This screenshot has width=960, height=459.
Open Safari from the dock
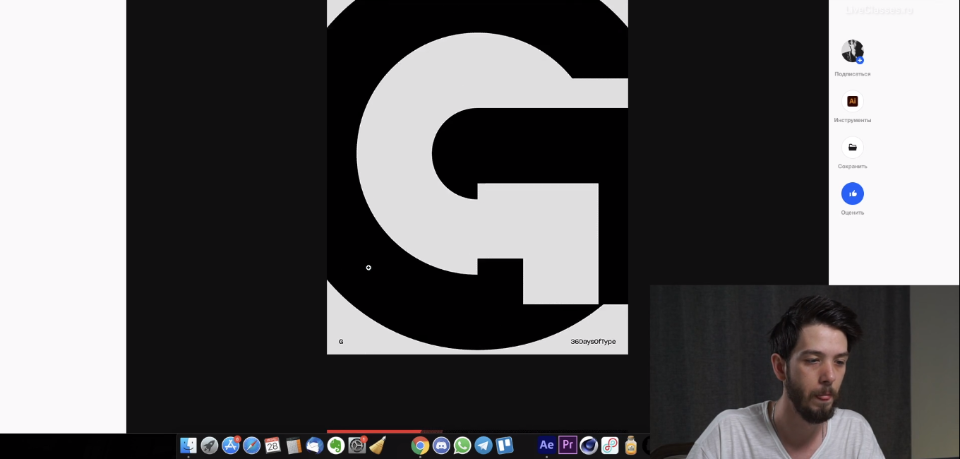pyautogui.click(x=251, y=445)
